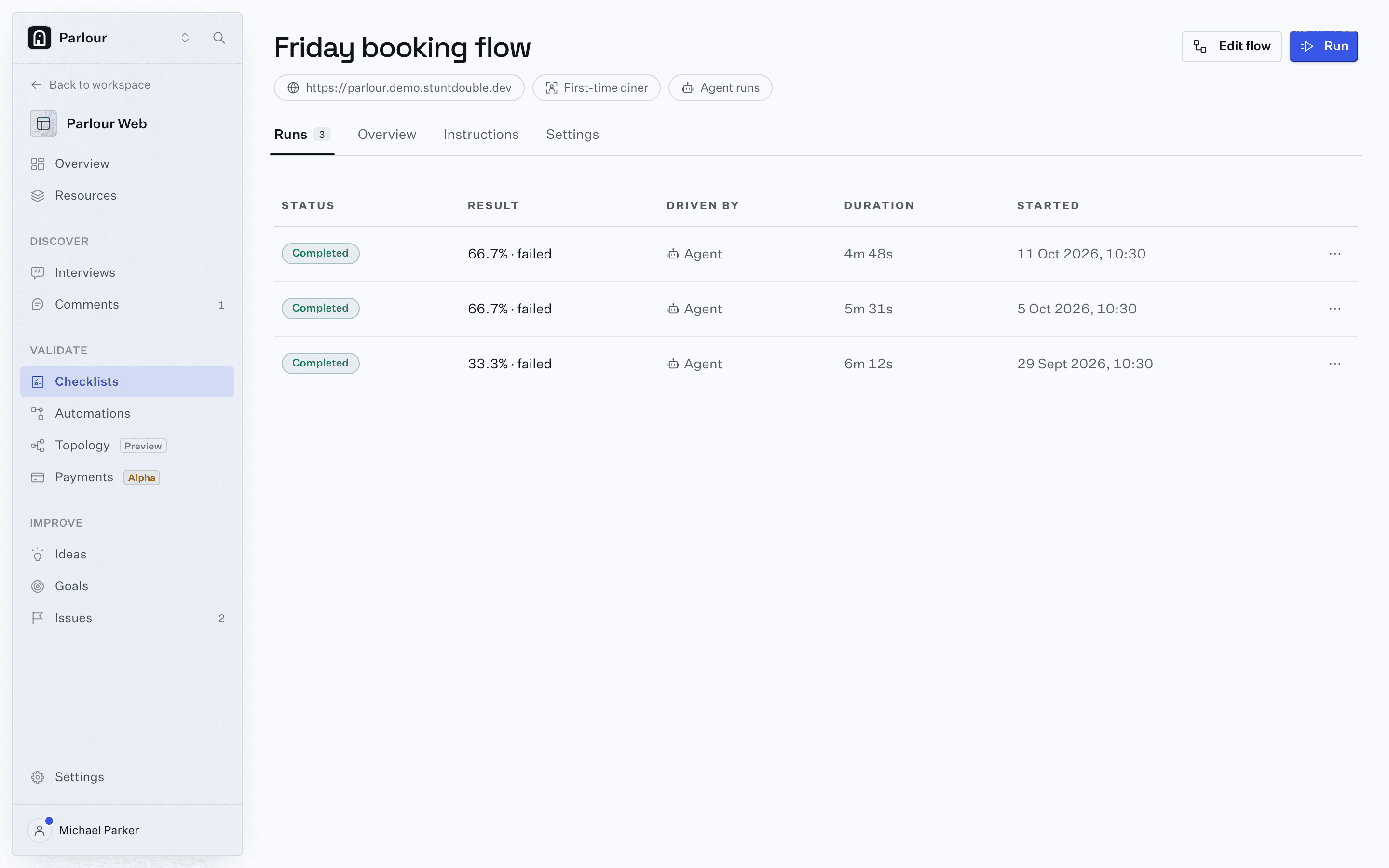Click the 6m 12s duration cell
This screenshot has width=1389, height=868.
[x=869, y=364]
